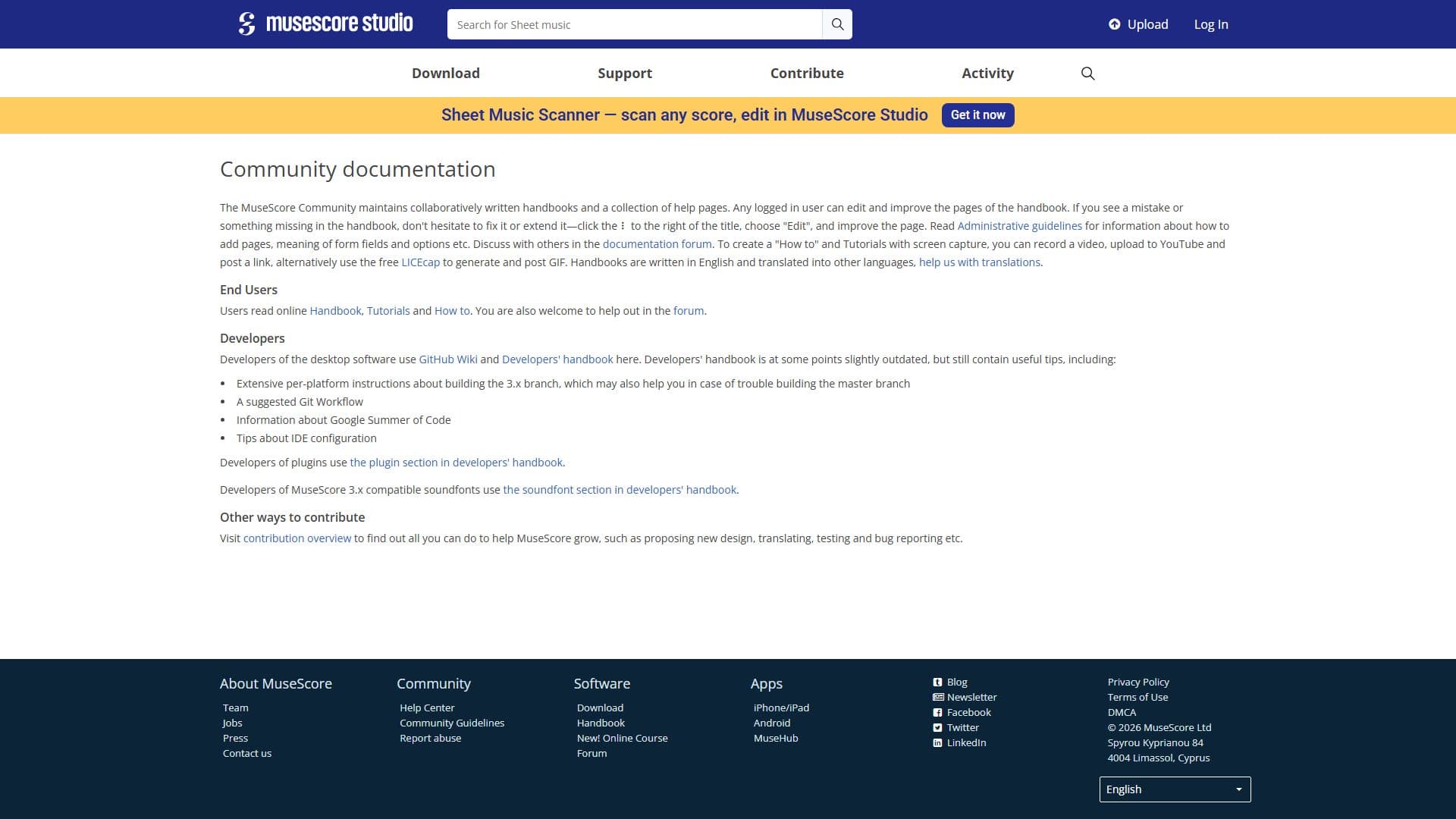Click Community Guidelines in the footer
The height and width of the screenshot is (819, 1456).
click(x=452, y=723)
